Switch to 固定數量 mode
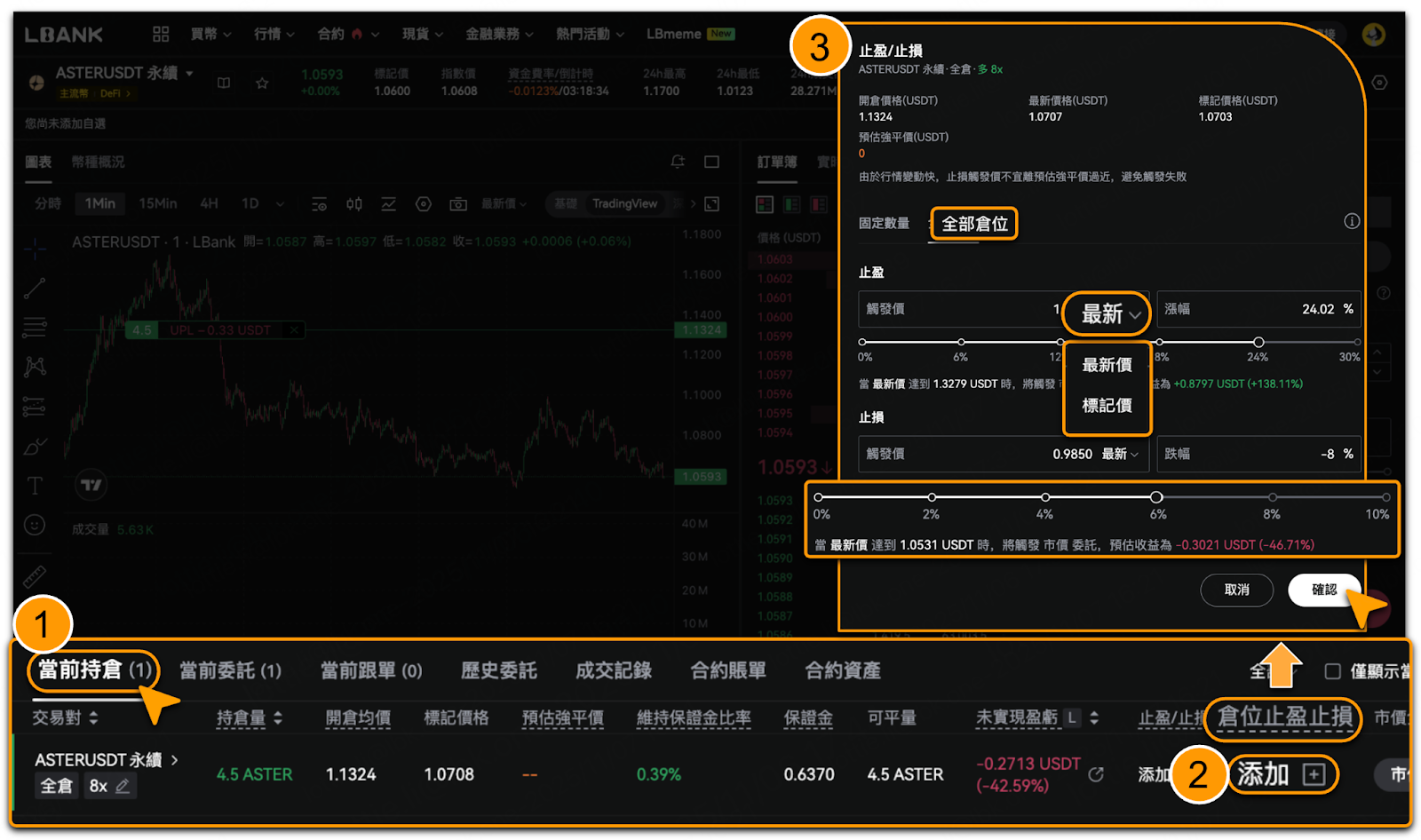The height and width of the screenshot is (840, 1421). pyautogui.click(x=884, y=223)
